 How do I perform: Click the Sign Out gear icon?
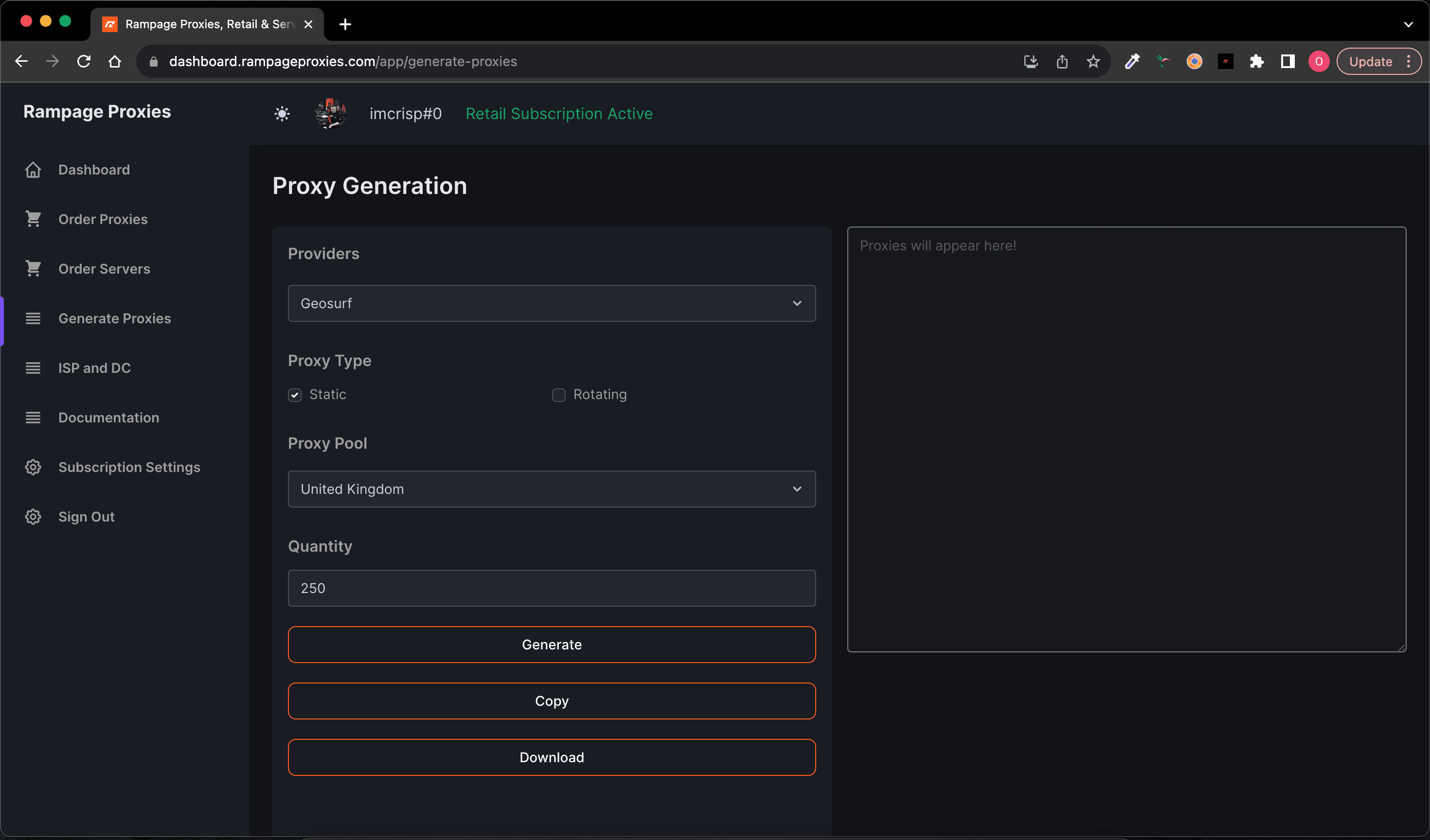pos(33,517)
